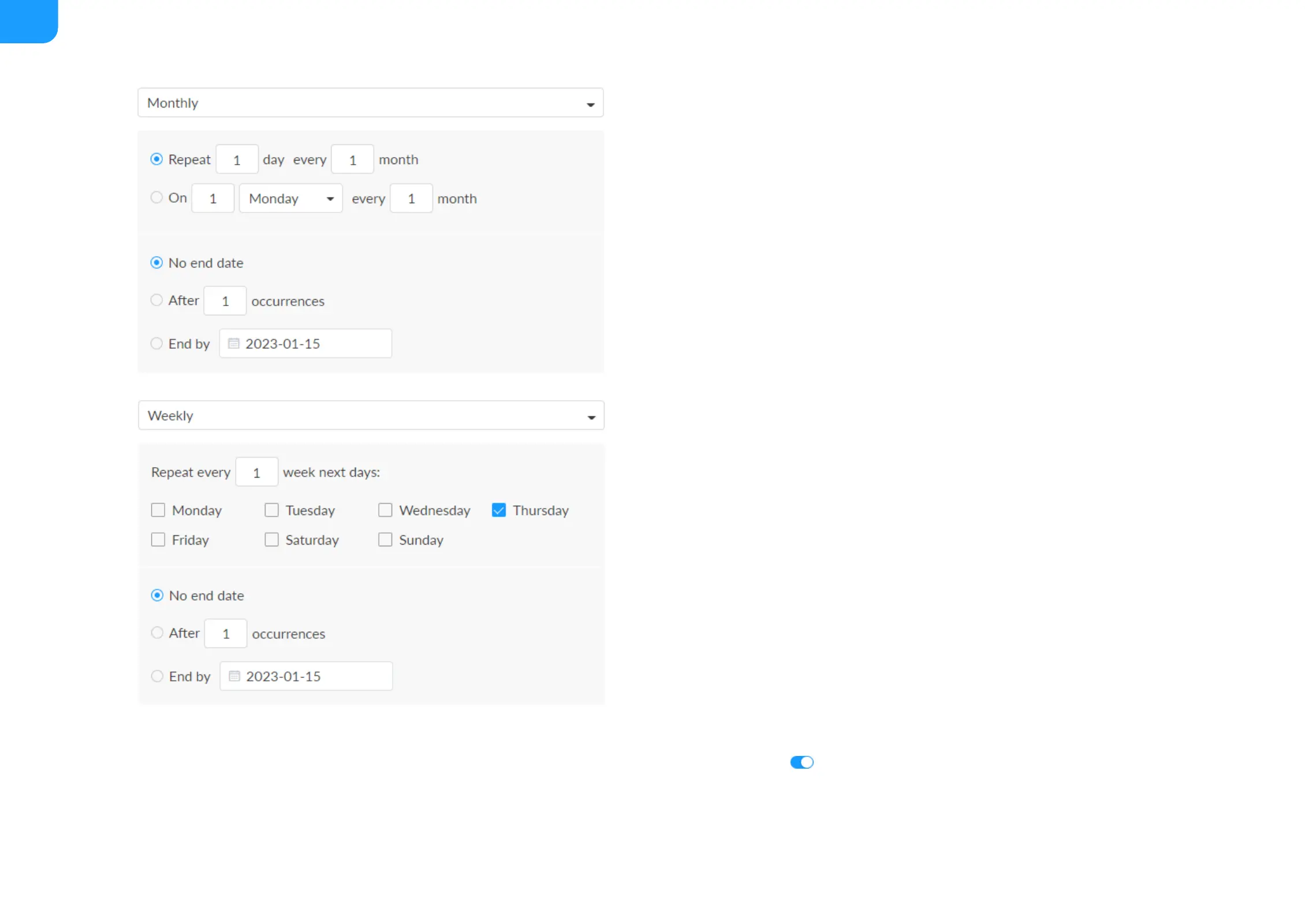This screenshot has width=1305, height=924.
Task: Check the Monday checkbox
Action: (158, 511)
